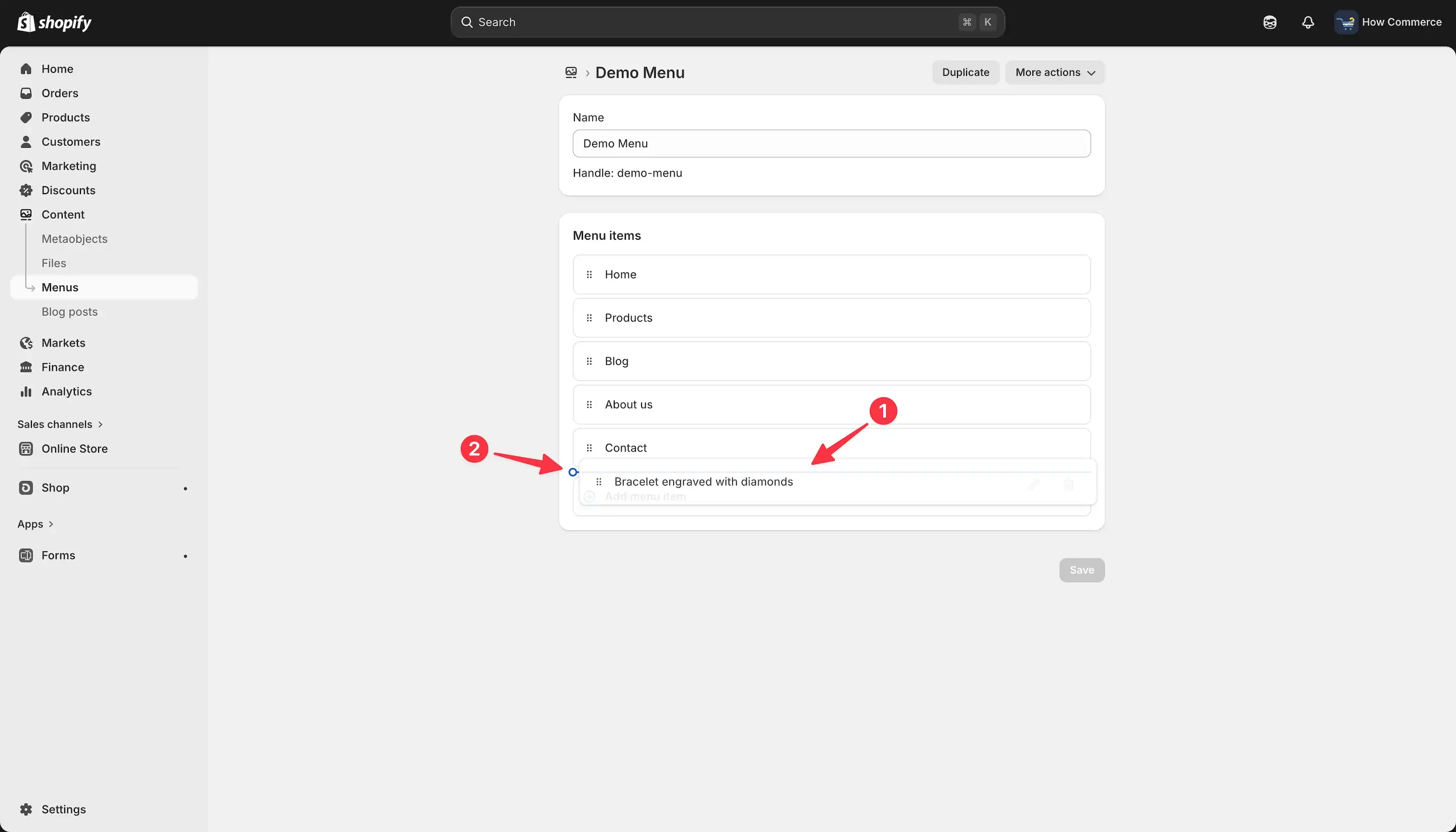
Task: Click the 'Menu items' heading
Action: pyautogui.click(x=607, y=235)
